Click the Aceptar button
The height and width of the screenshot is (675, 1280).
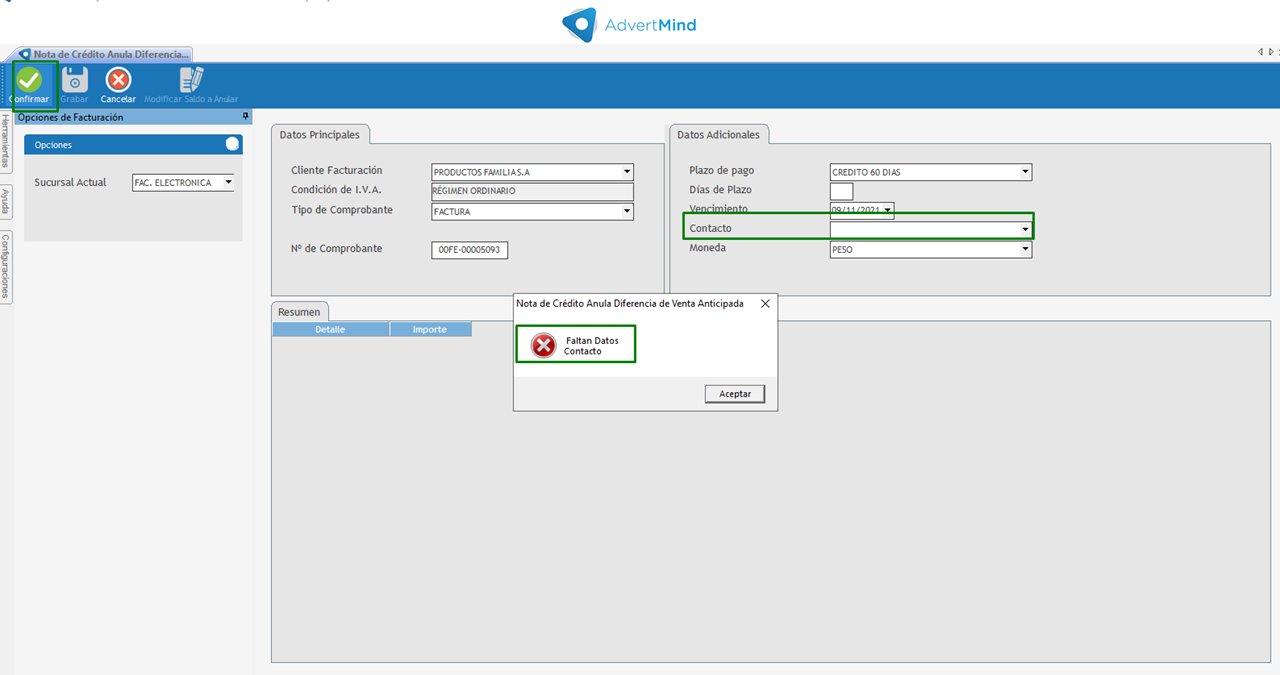(735, 394)
